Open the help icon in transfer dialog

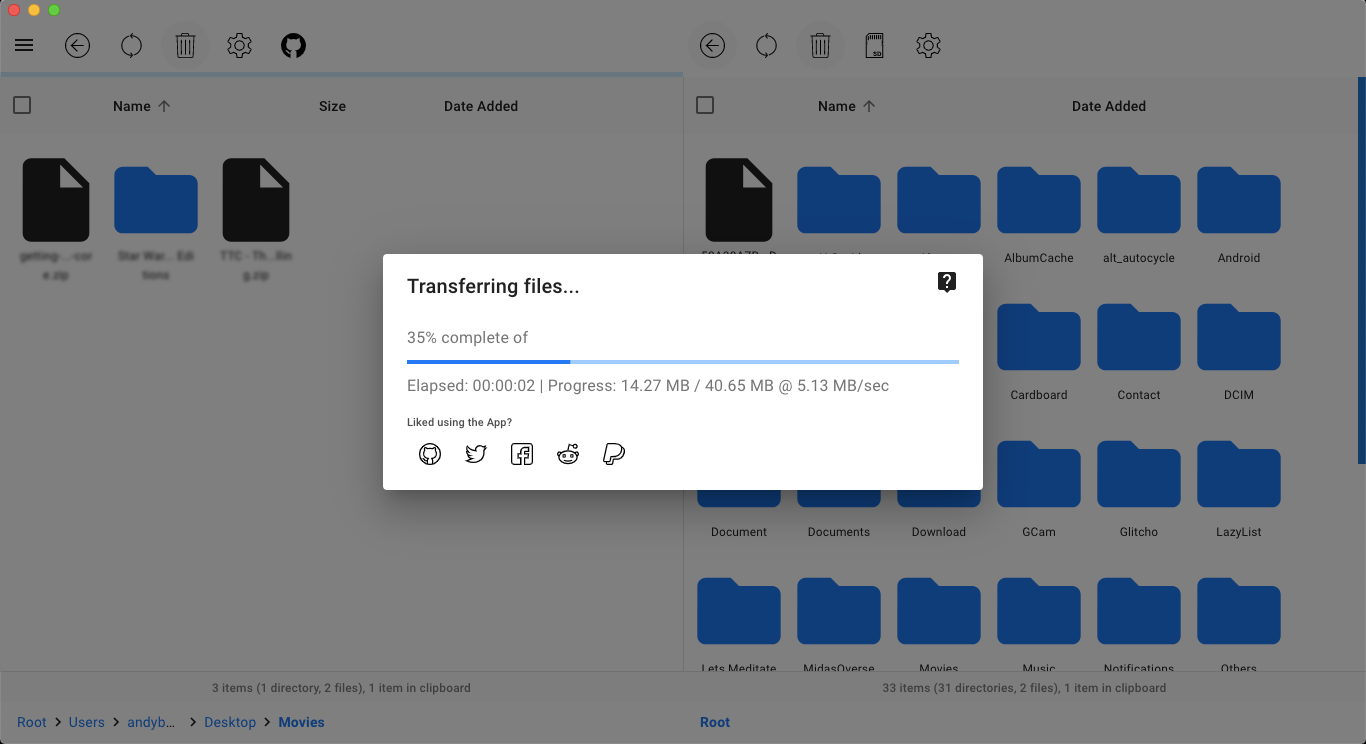point(947,282)
